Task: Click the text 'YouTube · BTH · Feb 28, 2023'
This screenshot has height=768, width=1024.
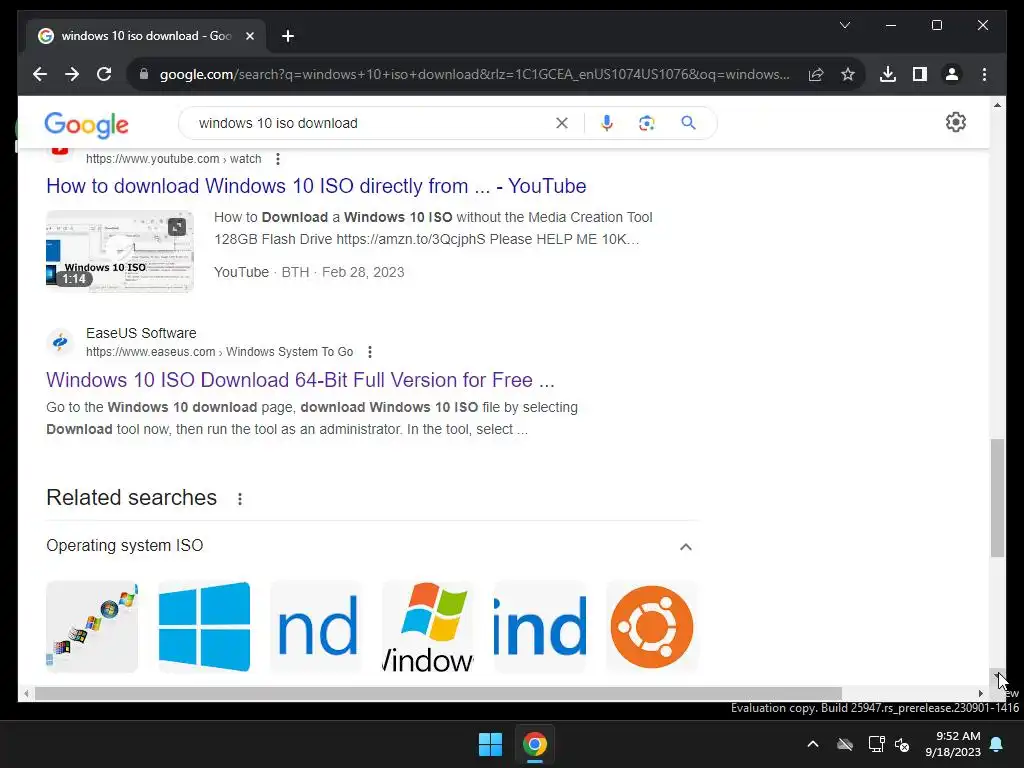Action: click(309, 272)
